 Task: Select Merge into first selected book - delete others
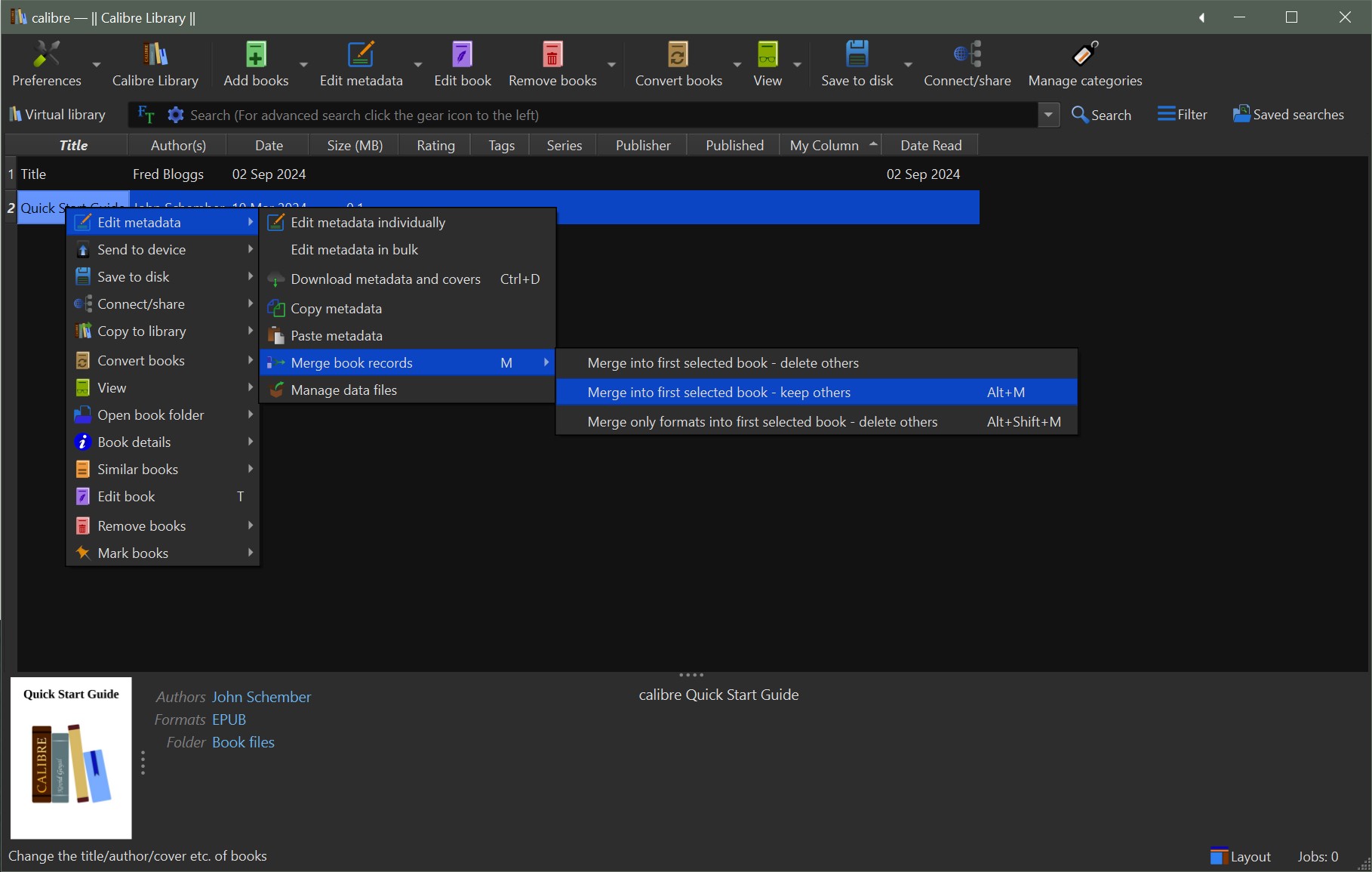pyautogui.click(x=817, y=363)
